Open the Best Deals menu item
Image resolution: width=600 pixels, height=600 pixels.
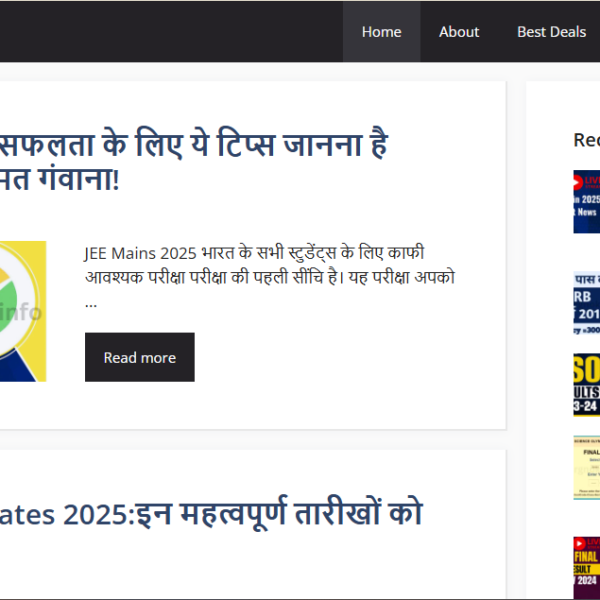coord(551,32)
